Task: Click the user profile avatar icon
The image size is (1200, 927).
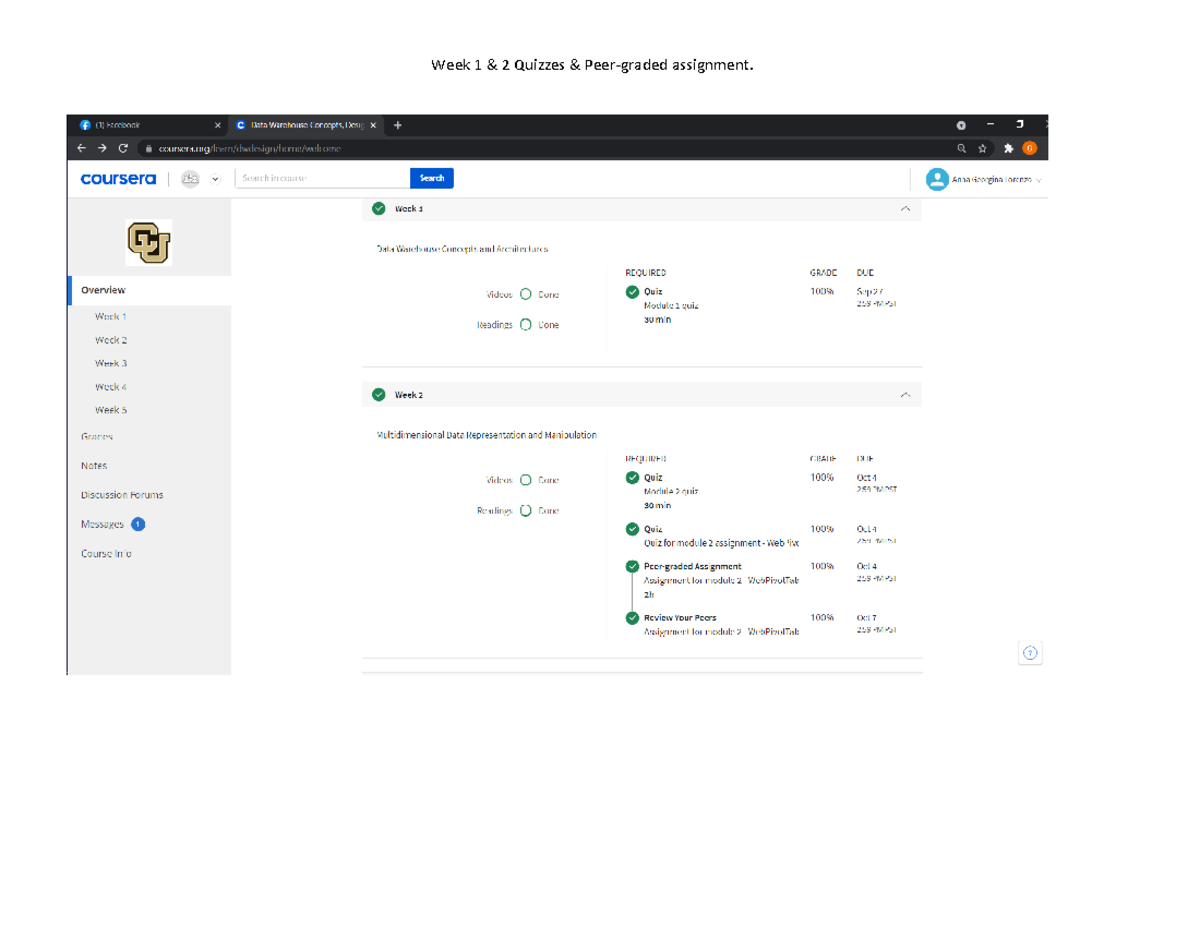Action: coord(936,179)
